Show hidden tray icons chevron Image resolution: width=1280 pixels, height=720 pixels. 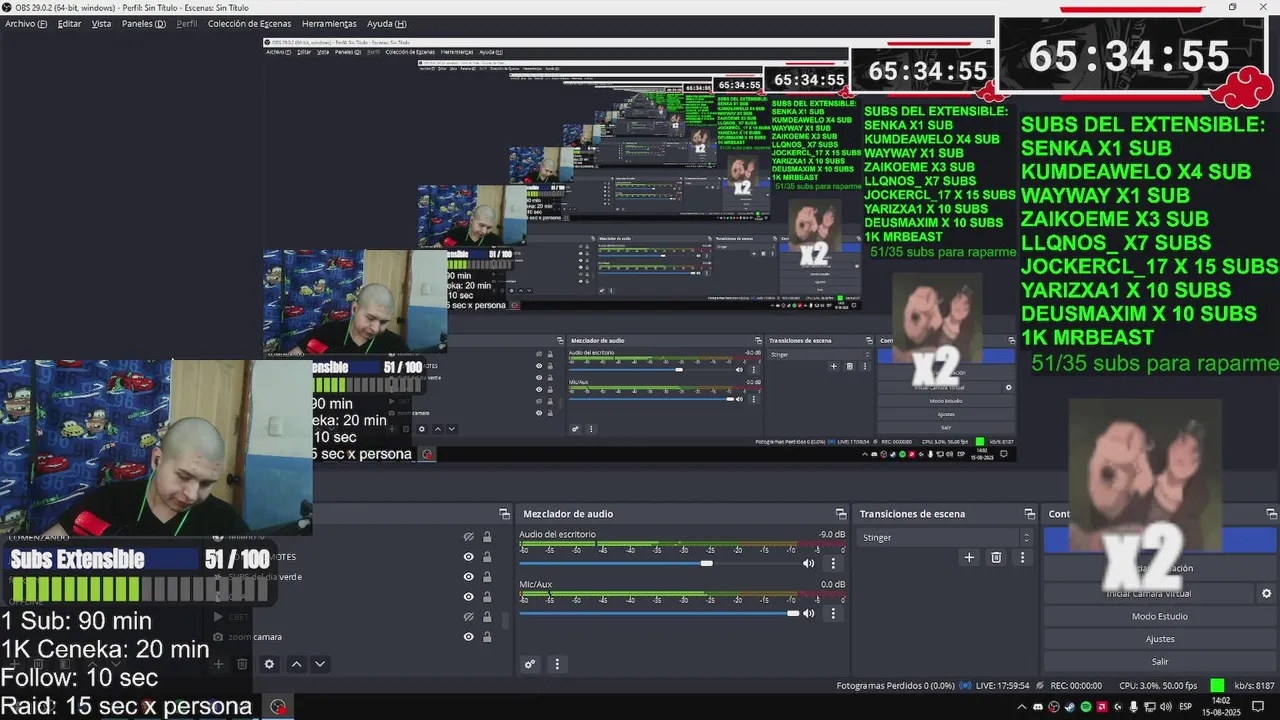tap(1021, 707)
